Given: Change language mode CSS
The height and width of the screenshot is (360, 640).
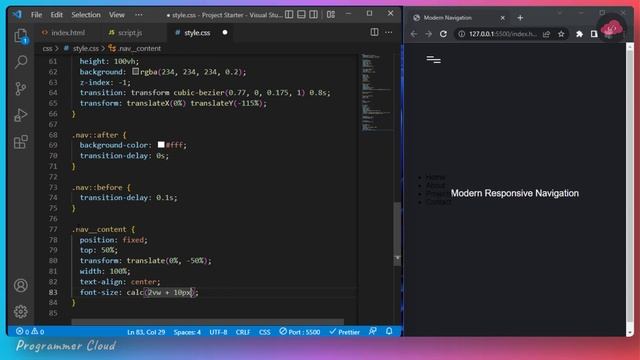Looking at the screenshot, I should (264, 332).
